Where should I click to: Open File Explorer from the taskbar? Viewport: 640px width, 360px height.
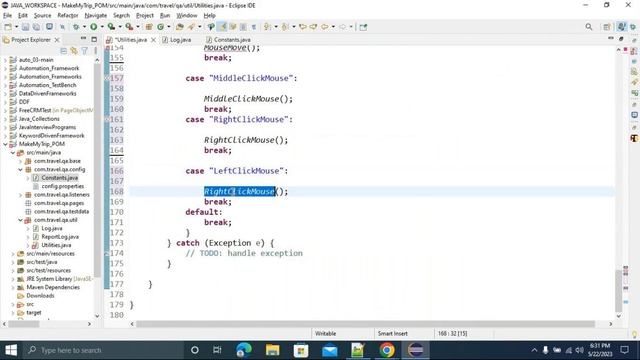272,350
